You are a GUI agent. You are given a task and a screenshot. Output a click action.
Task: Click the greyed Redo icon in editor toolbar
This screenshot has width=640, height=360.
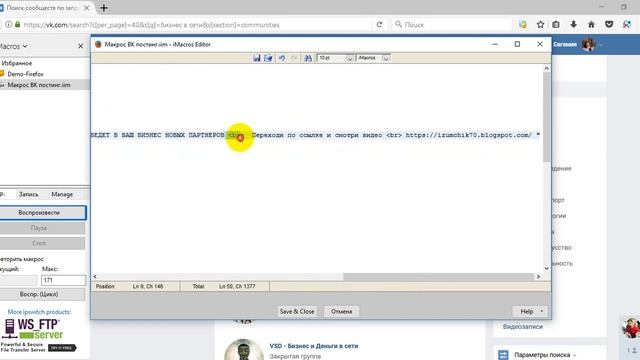294,58
